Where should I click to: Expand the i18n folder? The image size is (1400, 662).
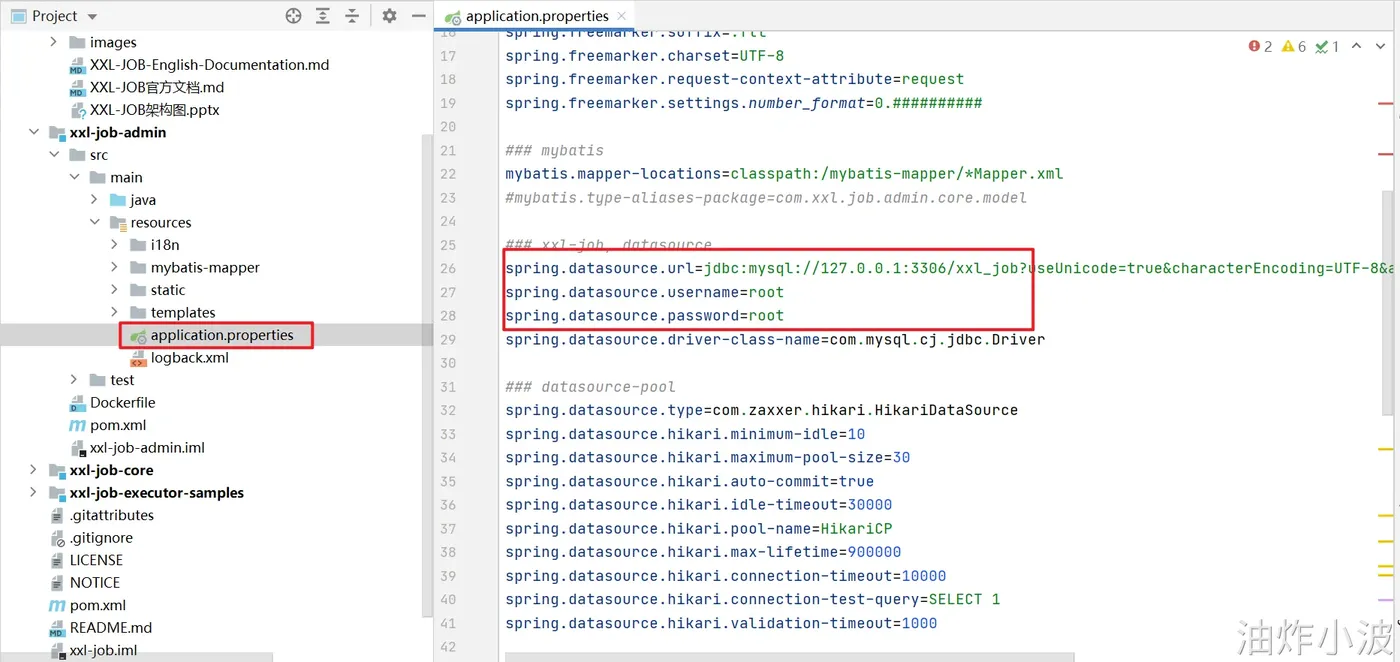[x=115, y=245]
